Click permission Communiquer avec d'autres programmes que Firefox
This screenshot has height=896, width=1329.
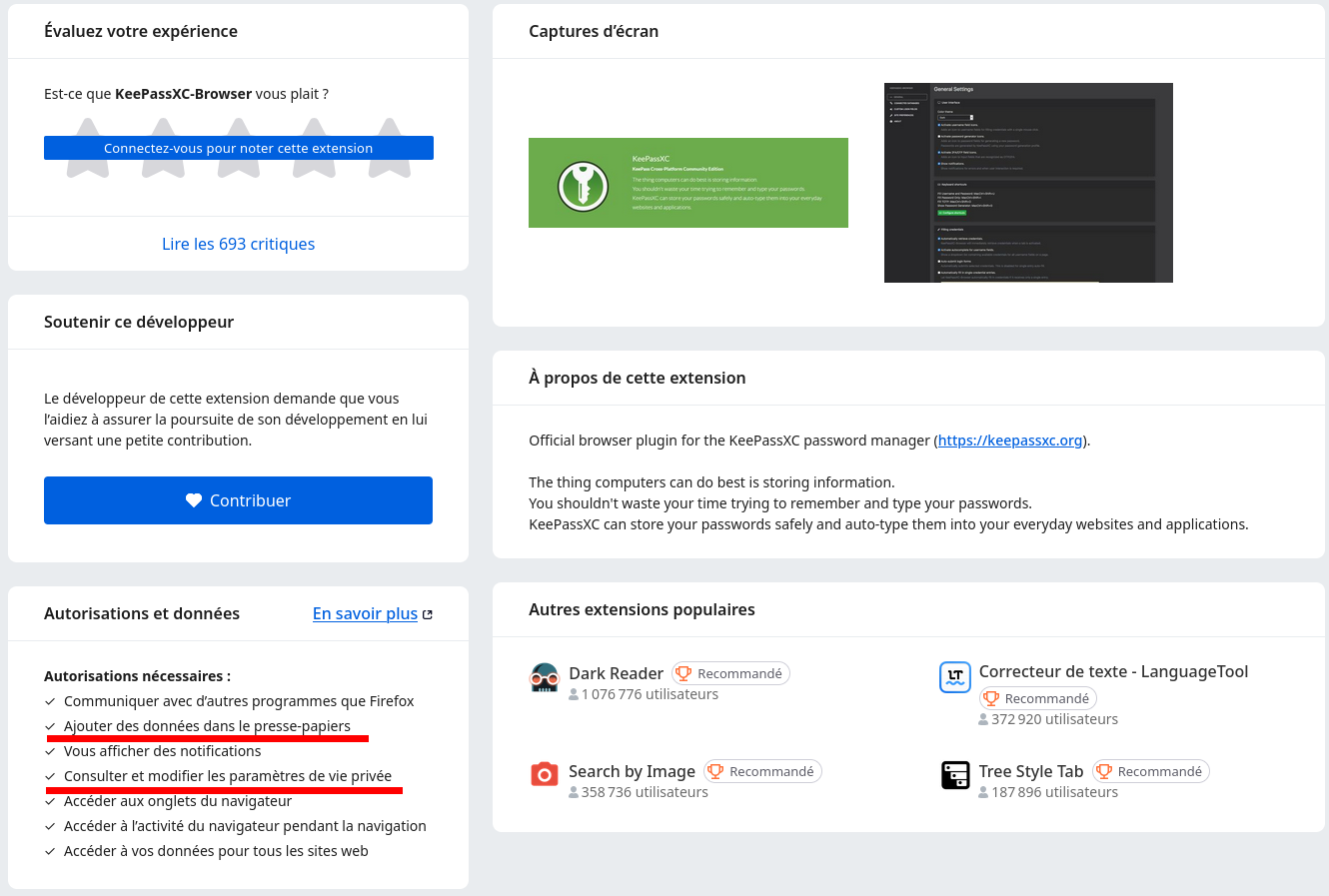pyautogui.click(x=239, y=701)
